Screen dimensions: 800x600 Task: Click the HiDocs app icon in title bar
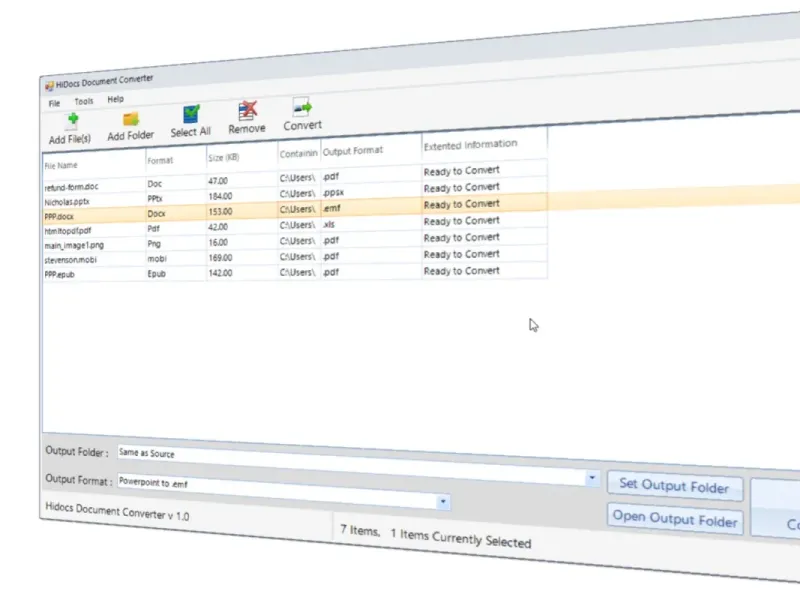[x=49, y=86]
